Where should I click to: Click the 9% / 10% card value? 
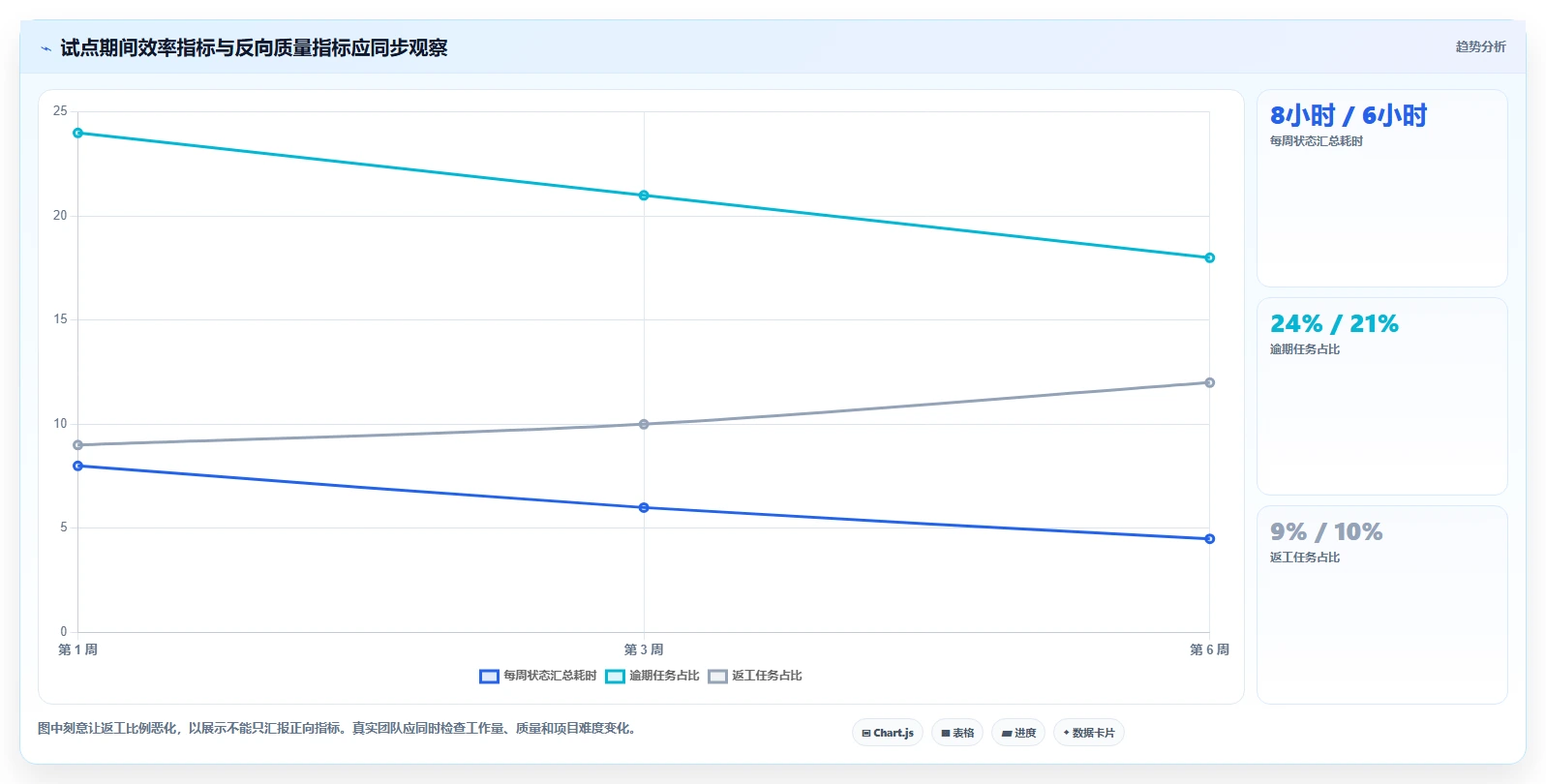1326,531
